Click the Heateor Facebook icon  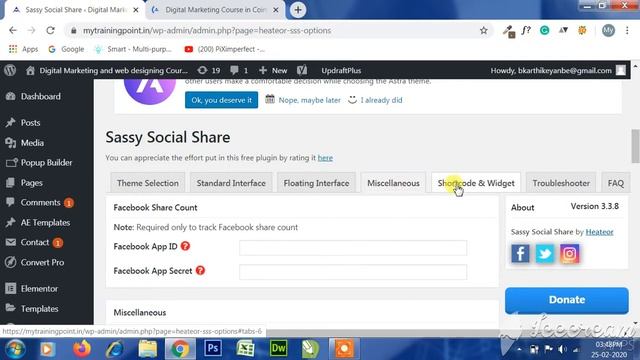click(x=520, y=253)
